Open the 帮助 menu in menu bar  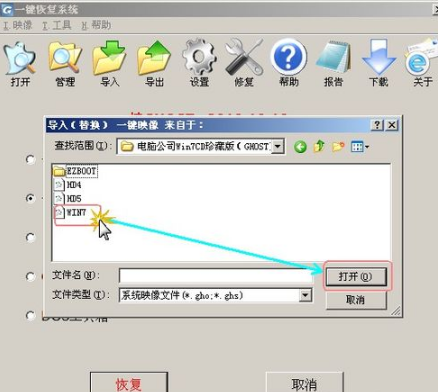(x=96, y=25)
